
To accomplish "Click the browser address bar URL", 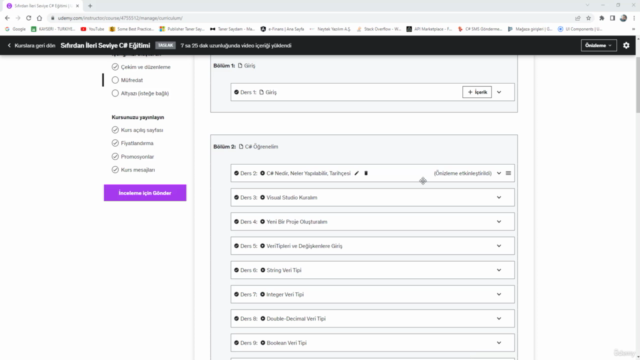I will (120, 18).
